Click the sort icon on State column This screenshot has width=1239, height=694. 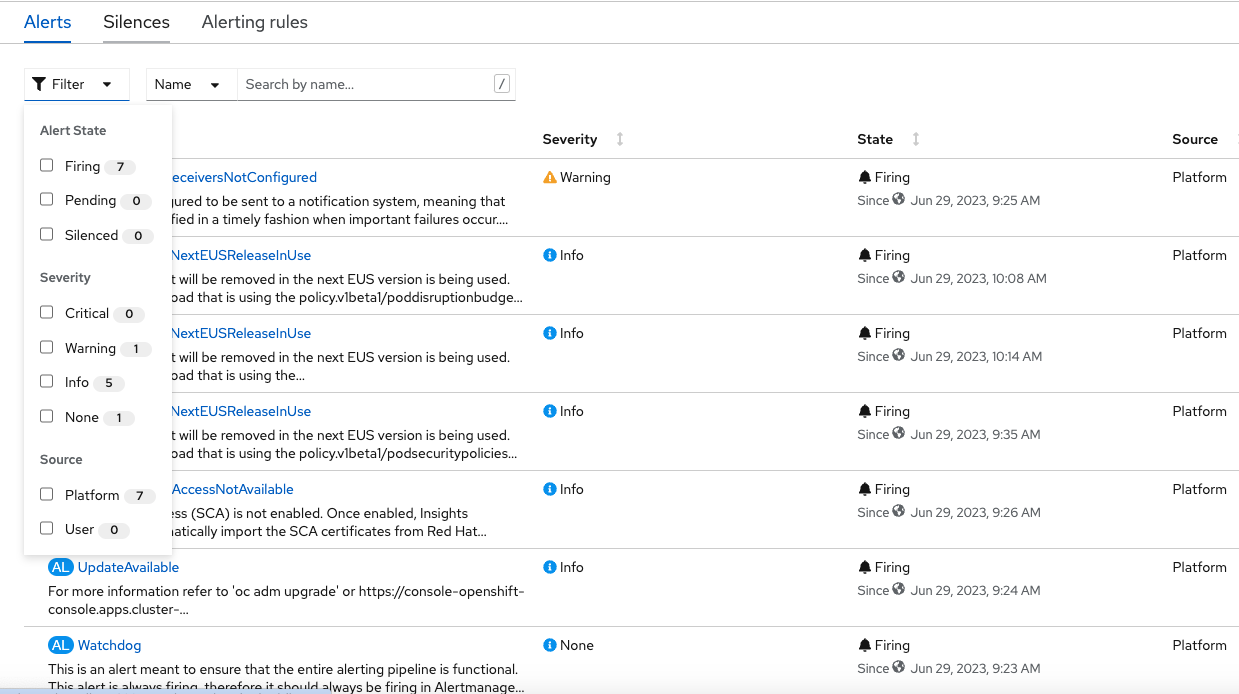pyautogui.click(x=917, y=139)
